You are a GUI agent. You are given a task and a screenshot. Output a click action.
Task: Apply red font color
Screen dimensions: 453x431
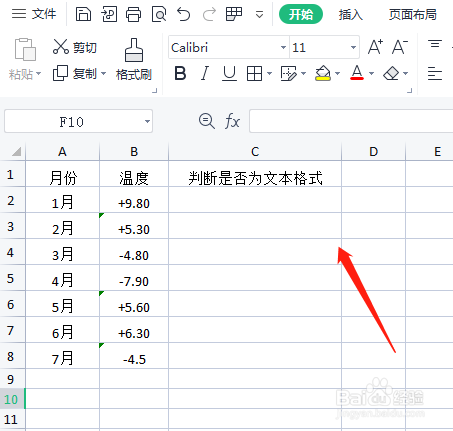357,73
